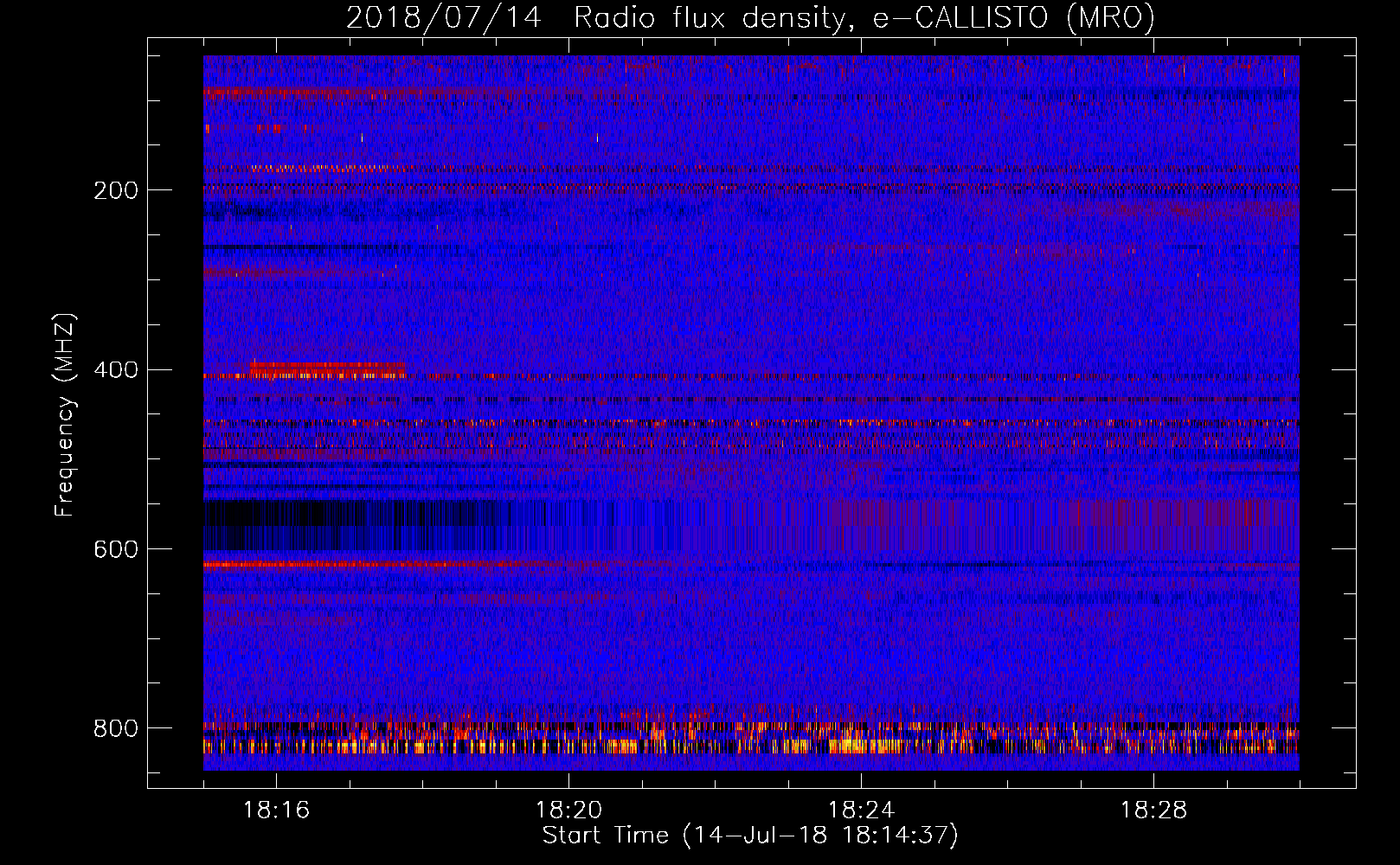
Task: Click the yellow emission band below 800 MHz
Action: (751, 745)
